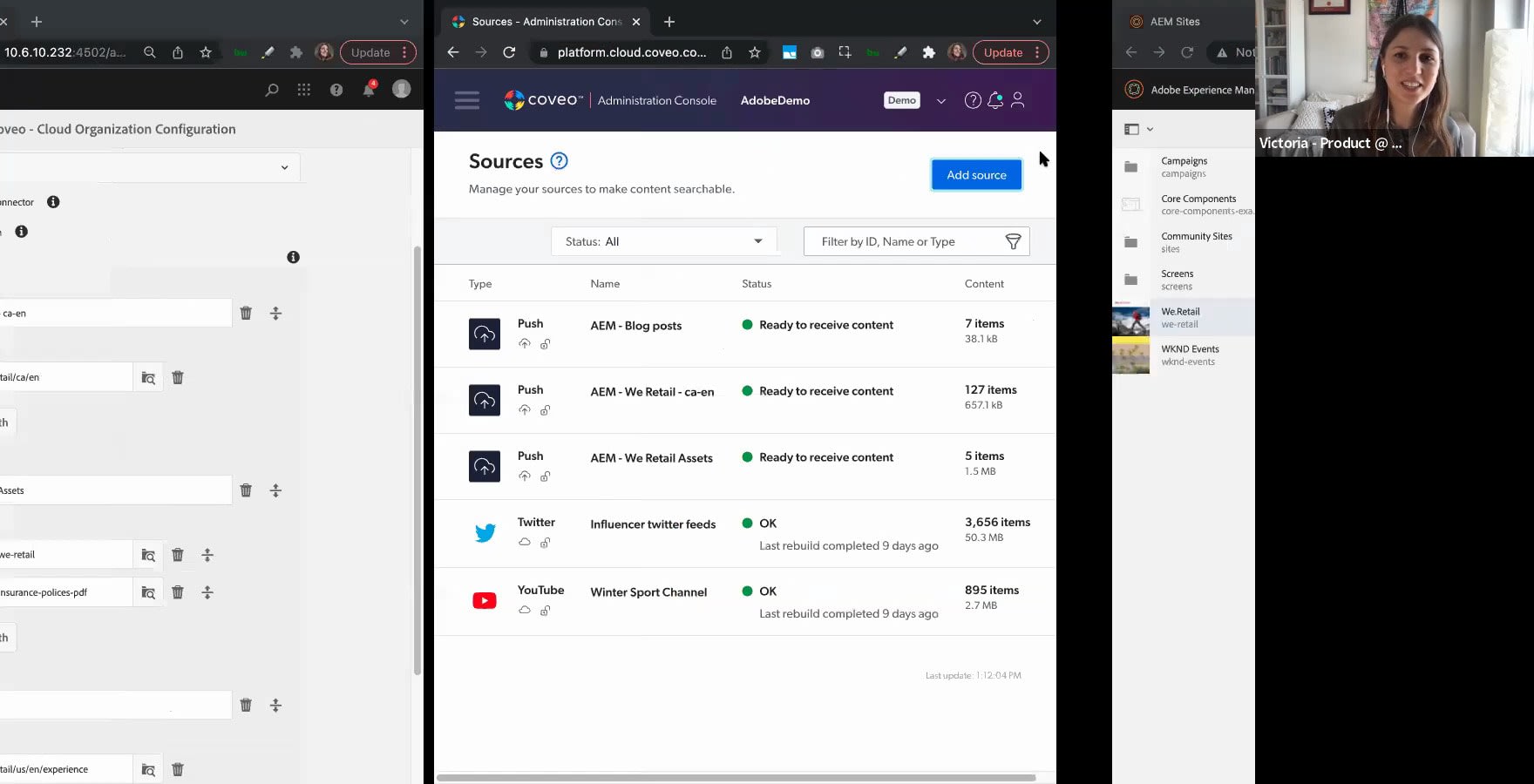
Task: Open the AEM - Blog posts source
Action: click(635, 326)
